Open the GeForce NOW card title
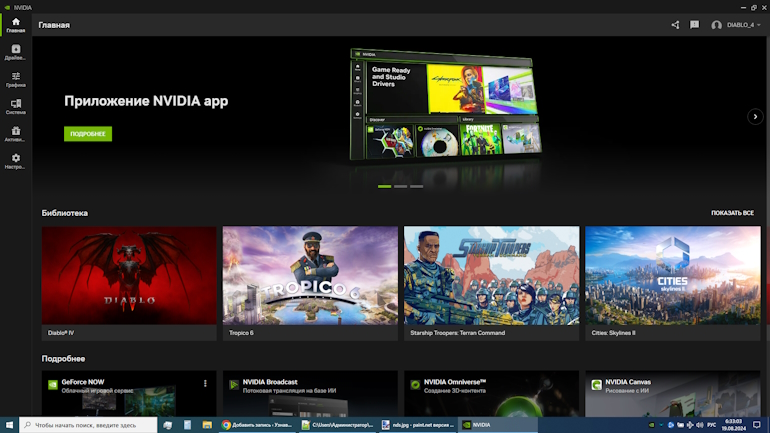 point(83,382)
